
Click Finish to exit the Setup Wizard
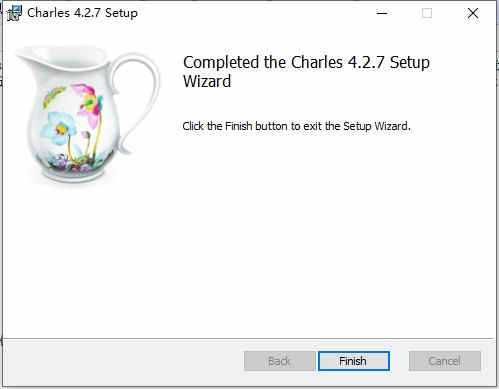click(x=354, y=361)
